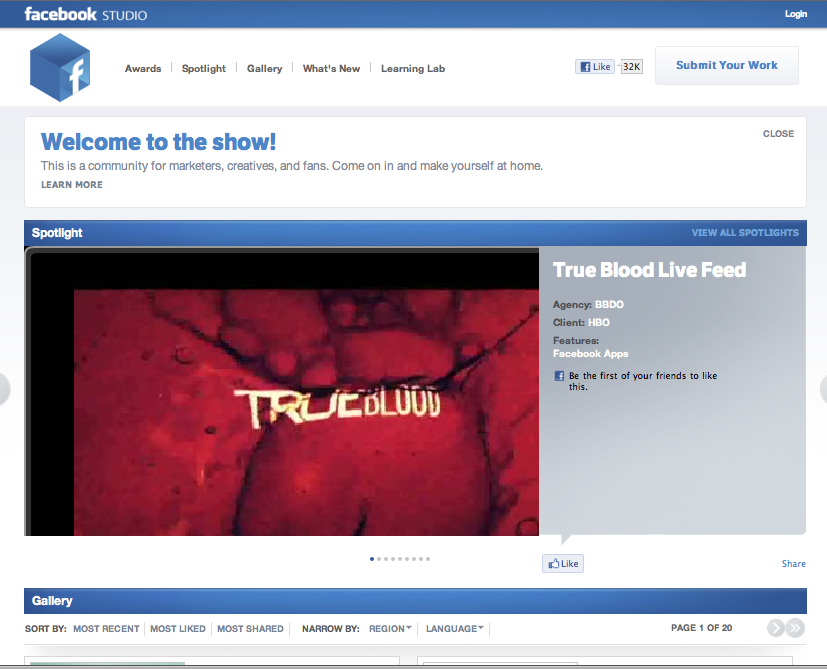Click the blue Facebook Studio cube logo
This screenshot has height=669, width=827.
60,68
